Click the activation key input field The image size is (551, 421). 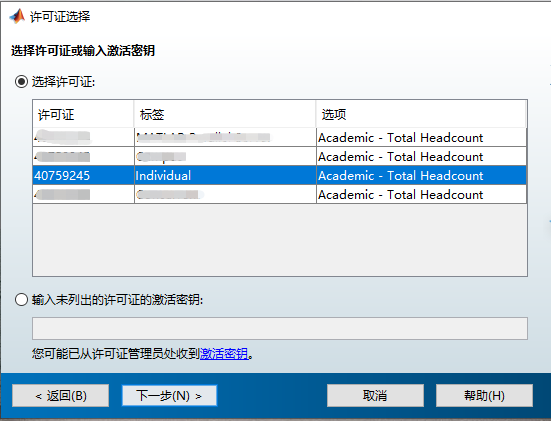click(280, 329)
